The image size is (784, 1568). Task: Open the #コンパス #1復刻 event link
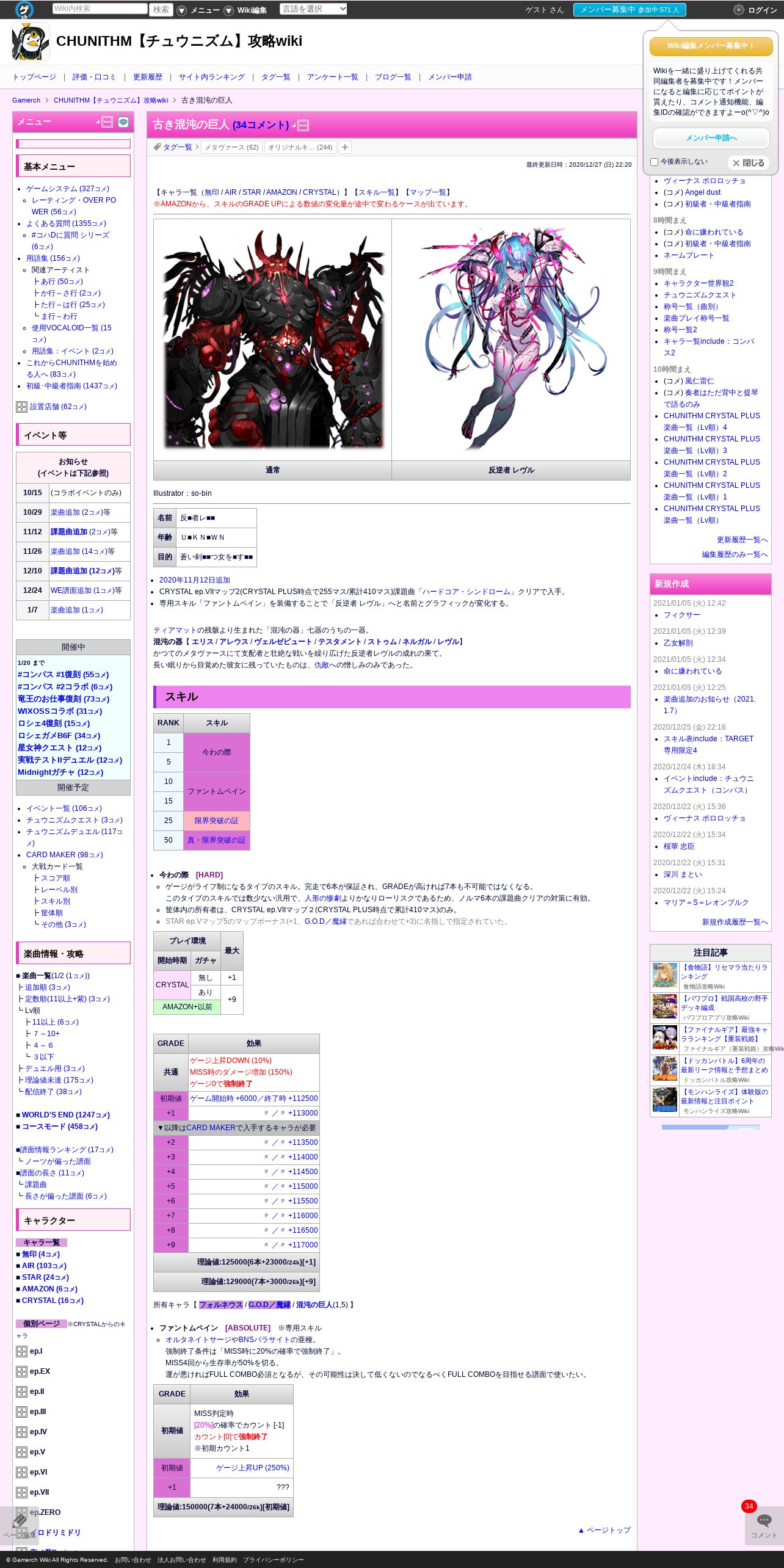click(63, 675)
